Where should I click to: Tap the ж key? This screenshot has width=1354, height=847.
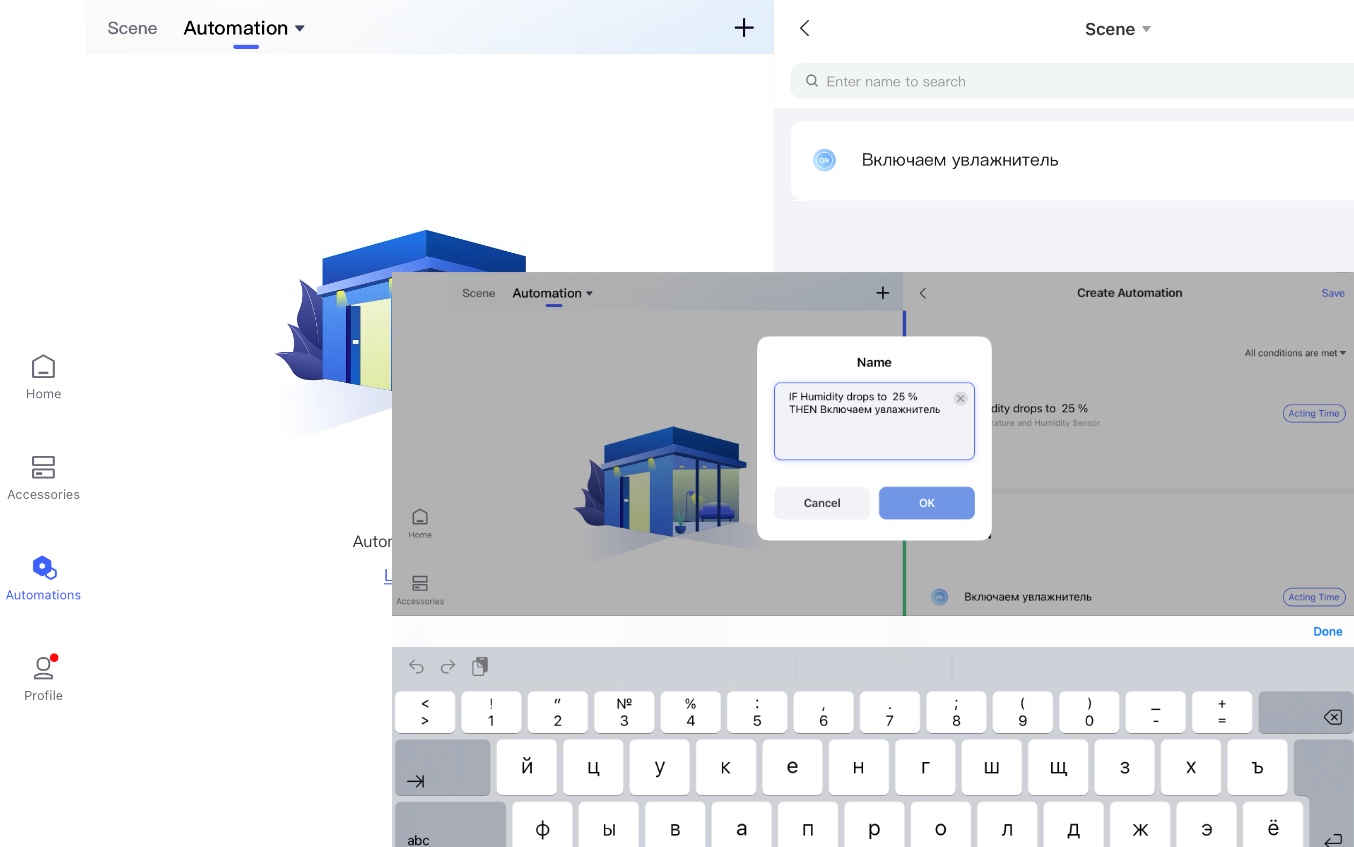pyautogui.click(x=1140, y=826)
